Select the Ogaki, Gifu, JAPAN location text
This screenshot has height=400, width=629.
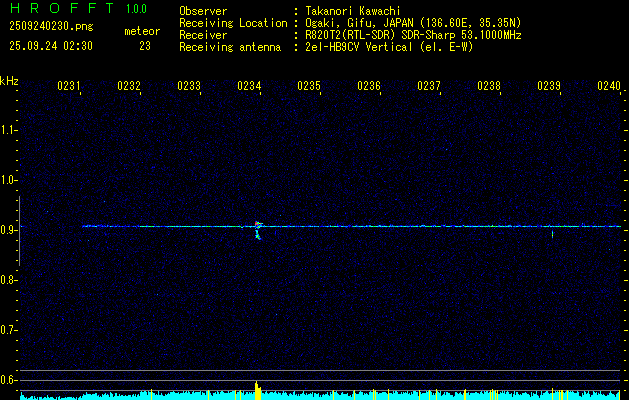coord(414,23)
